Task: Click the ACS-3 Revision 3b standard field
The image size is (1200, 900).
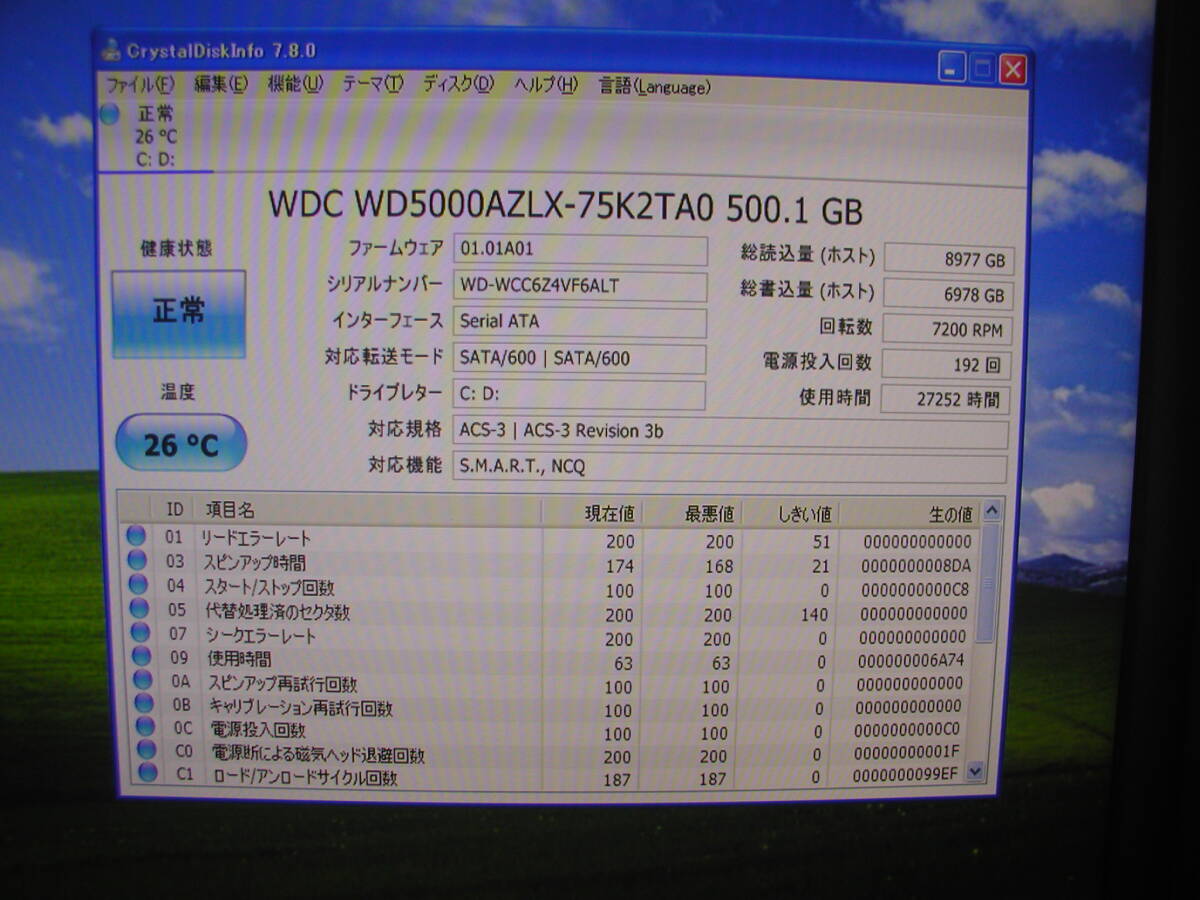Action: tap(730, 432)
